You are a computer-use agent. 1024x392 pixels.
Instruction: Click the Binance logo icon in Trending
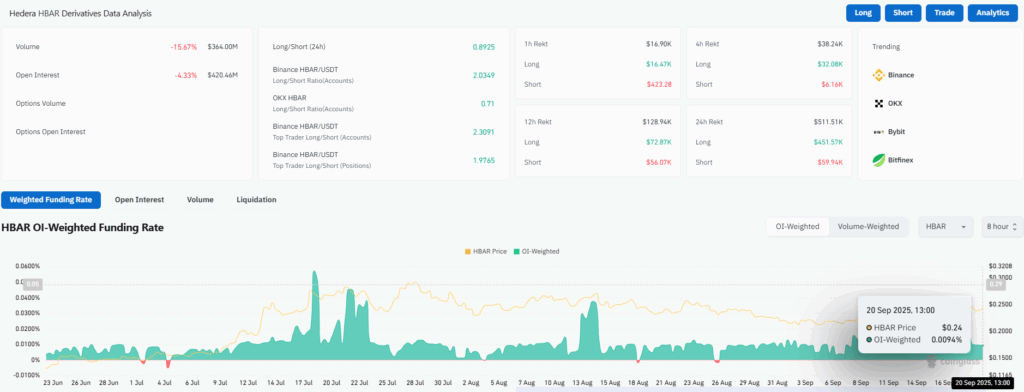coord(878,75)
